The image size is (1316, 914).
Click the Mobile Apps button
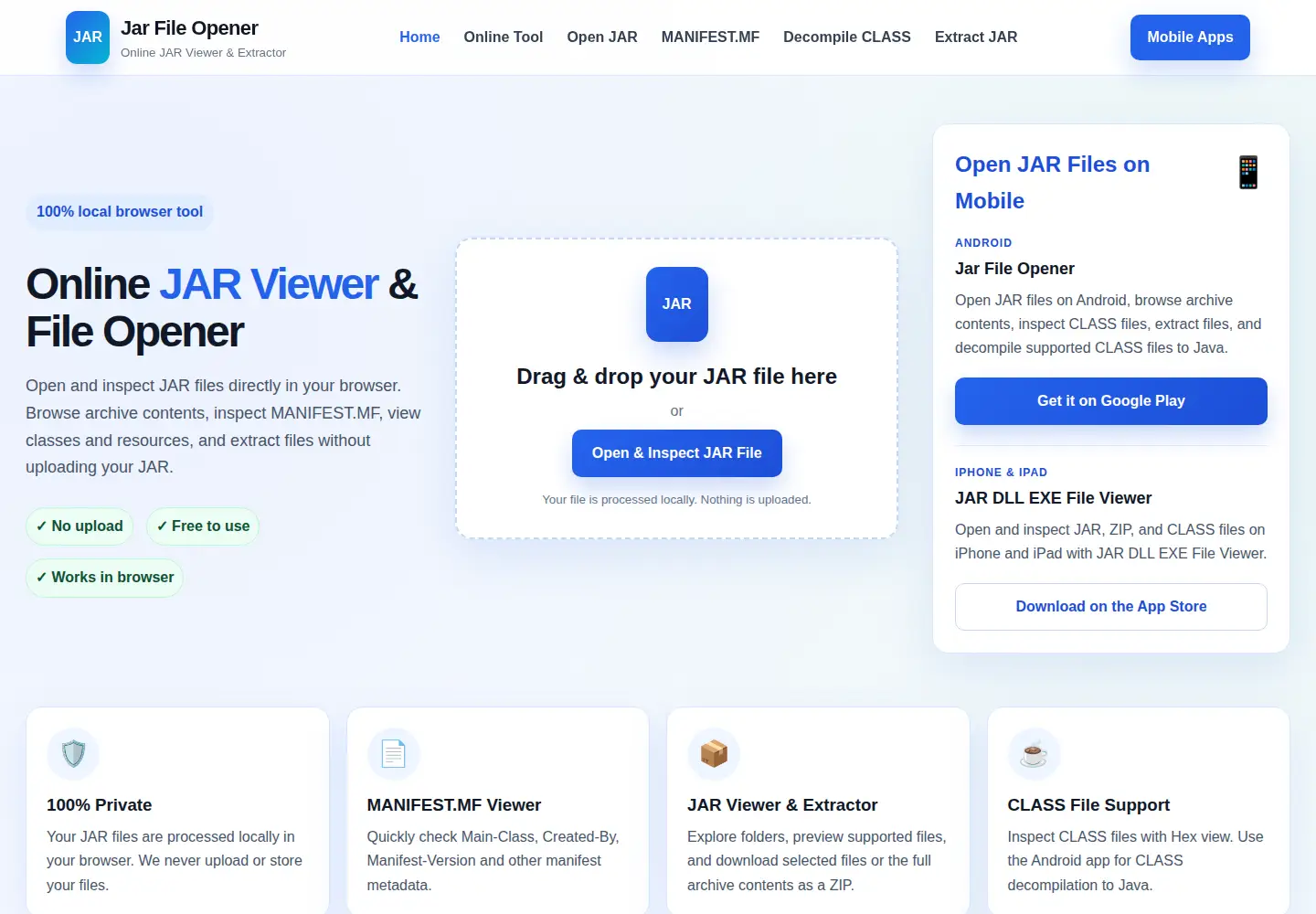[x=1190, y=37]
